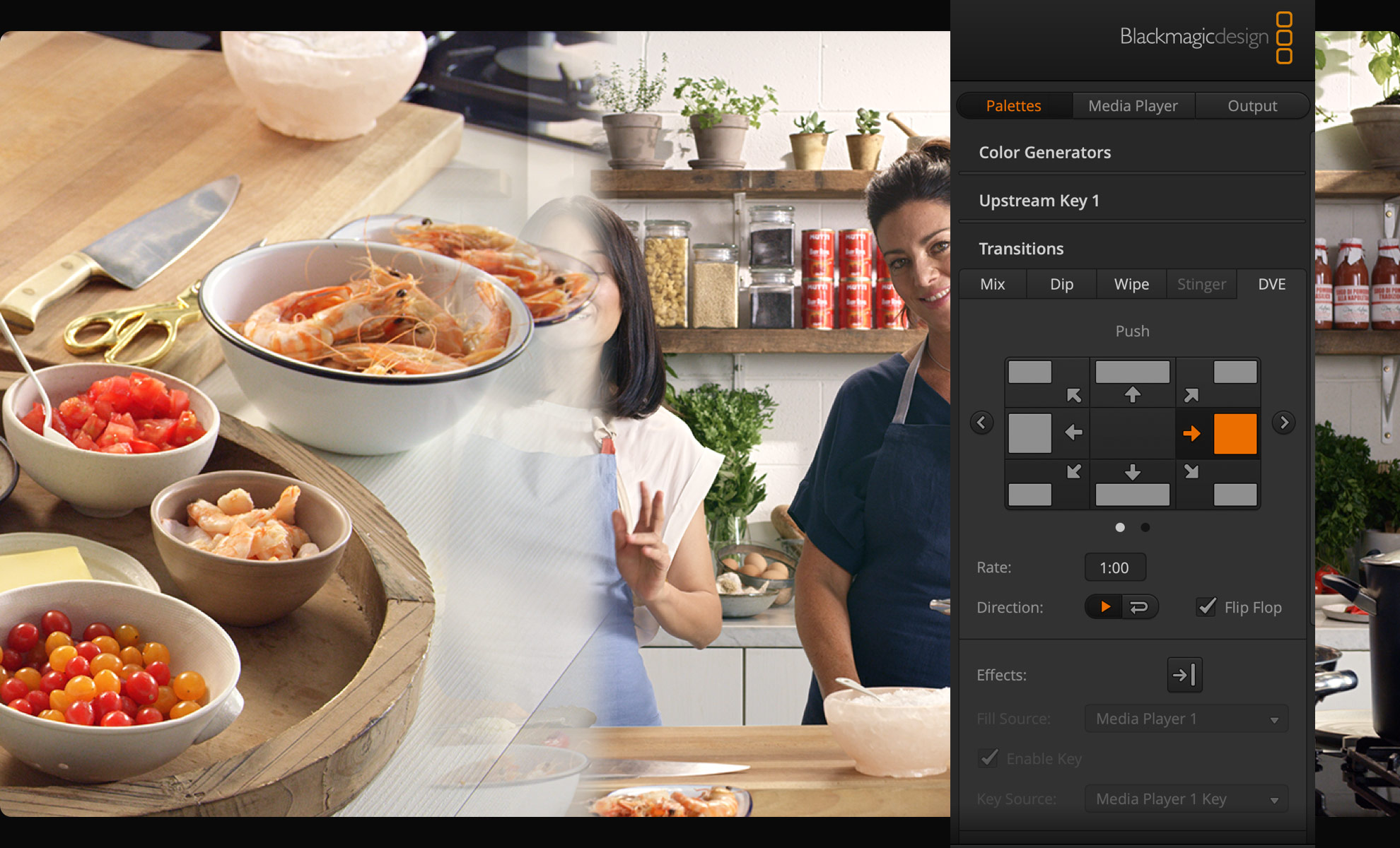Toggle the reverse Direction control
The image size is (1400, 848).
click(1141, 606)
